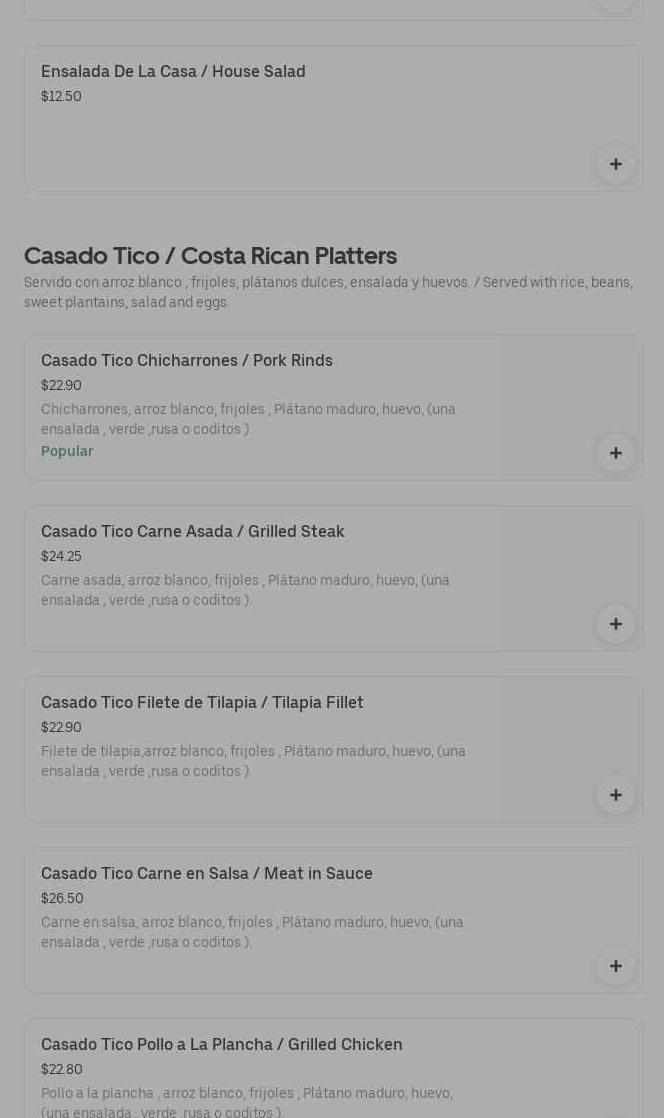The width and height of the screenshot is (664, 1118).
Task: Add Tilapia Fillet platter using plus icon
Action: [615, 795]
